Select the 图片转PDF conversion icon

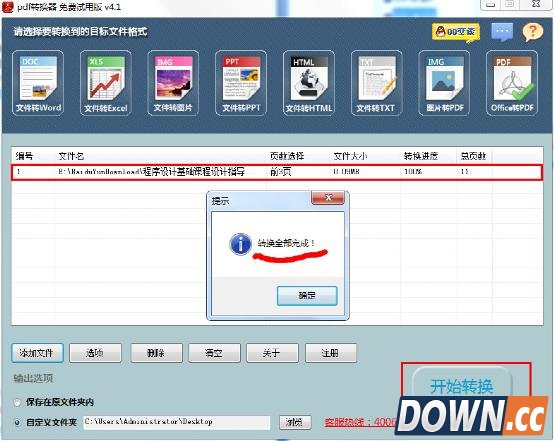[444, 83]
